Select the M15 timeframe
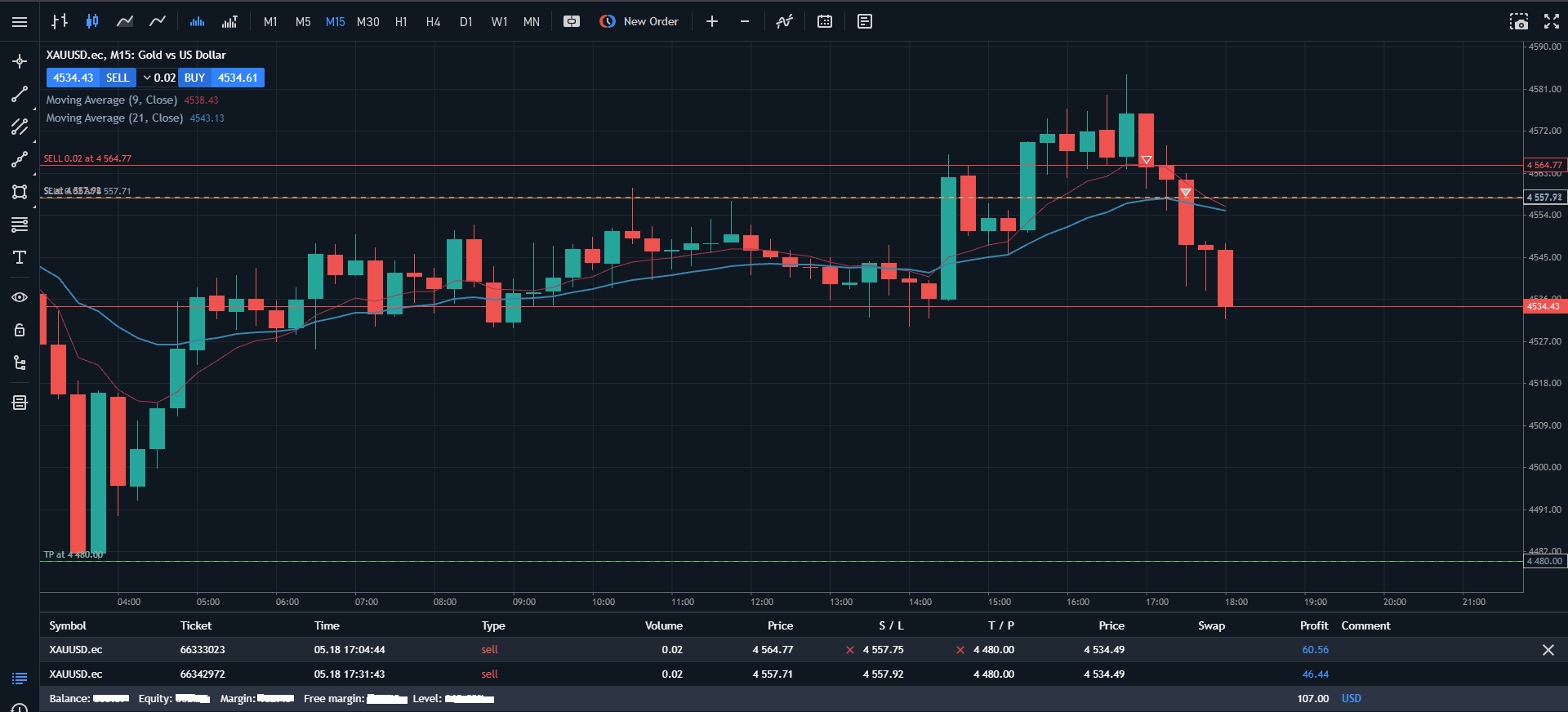Viewport: 1568px width, 712px height. click(335, 22)
